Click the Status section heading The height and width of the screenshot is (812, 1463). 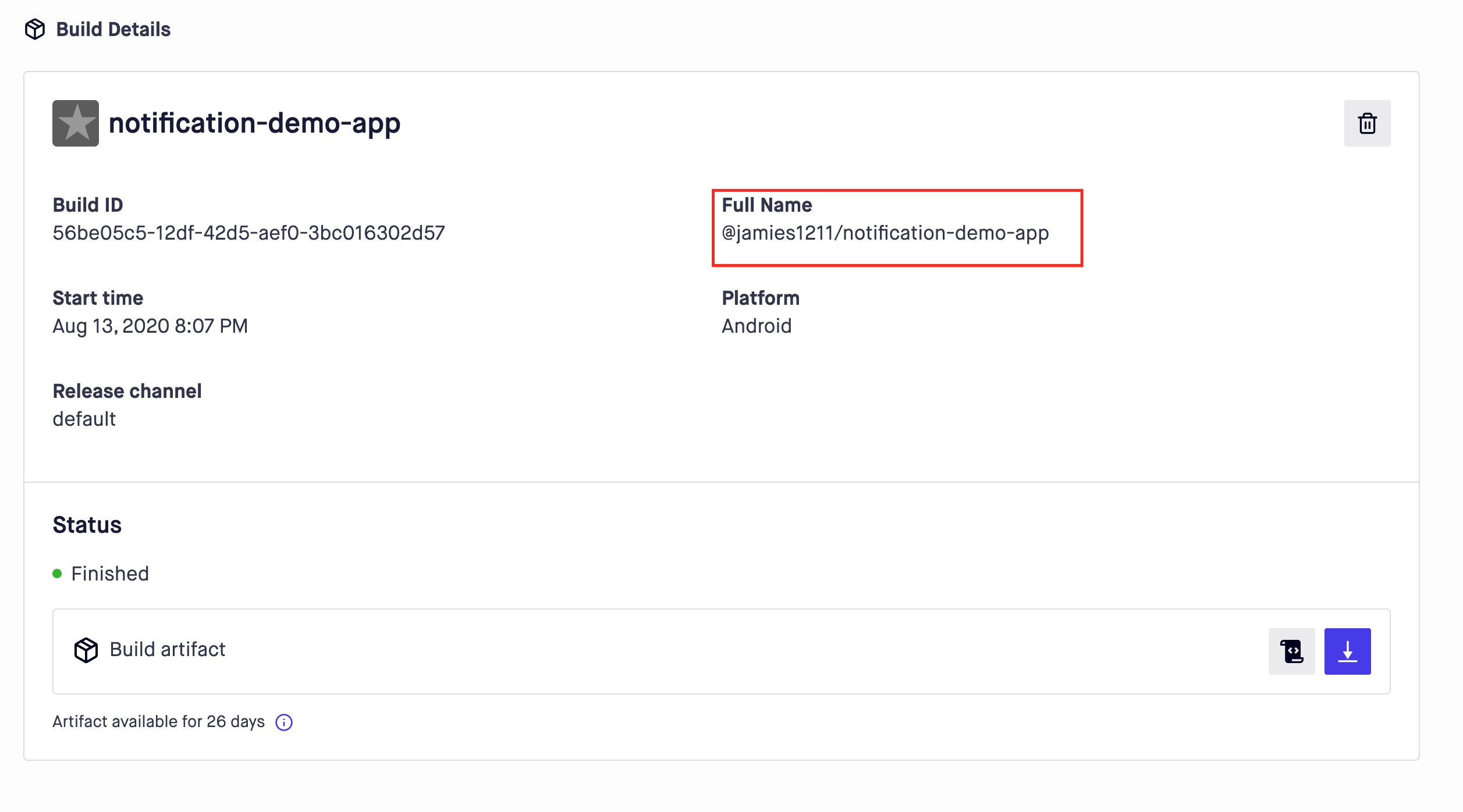point(87,524)
